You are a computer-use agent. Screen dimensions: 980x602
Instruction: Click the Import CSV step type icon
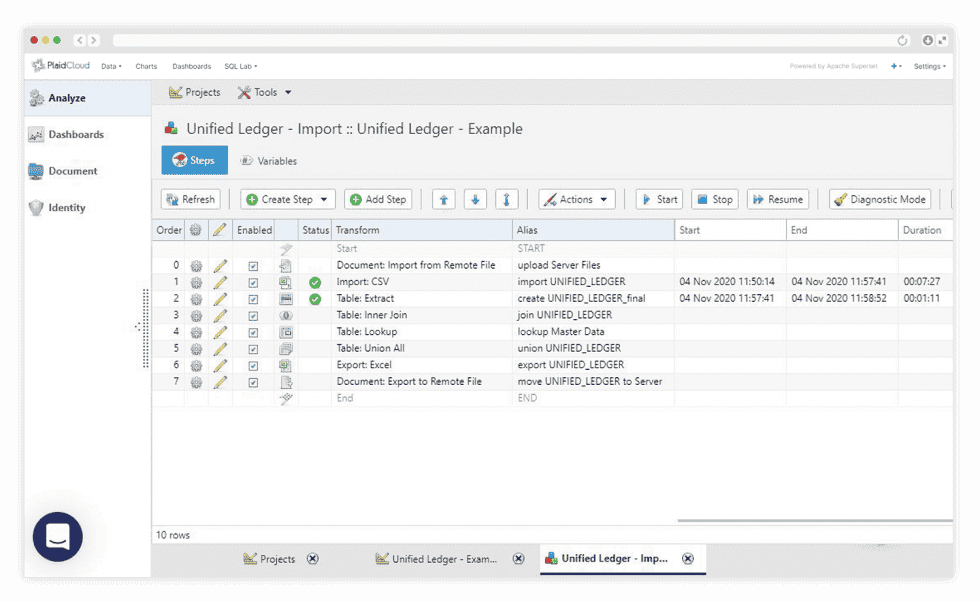[x=286, y=283]
